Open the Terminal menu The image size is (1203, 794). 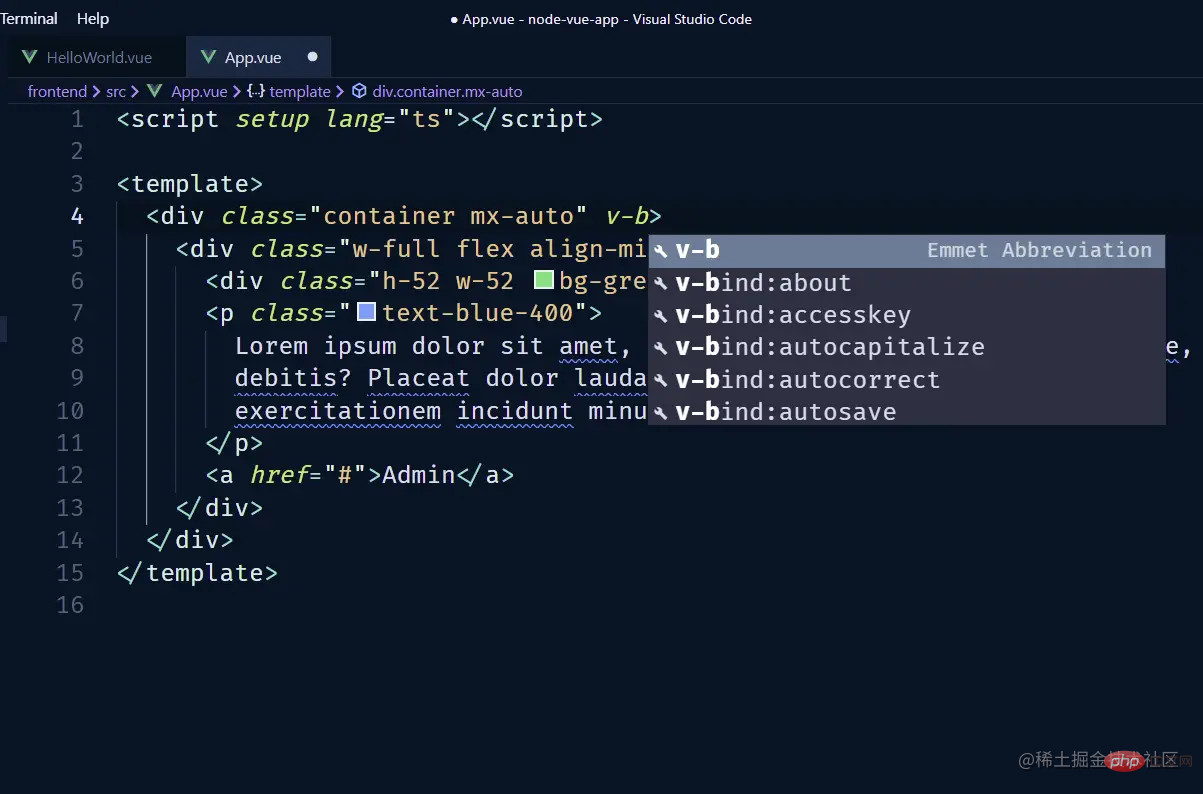coord(29,19)
